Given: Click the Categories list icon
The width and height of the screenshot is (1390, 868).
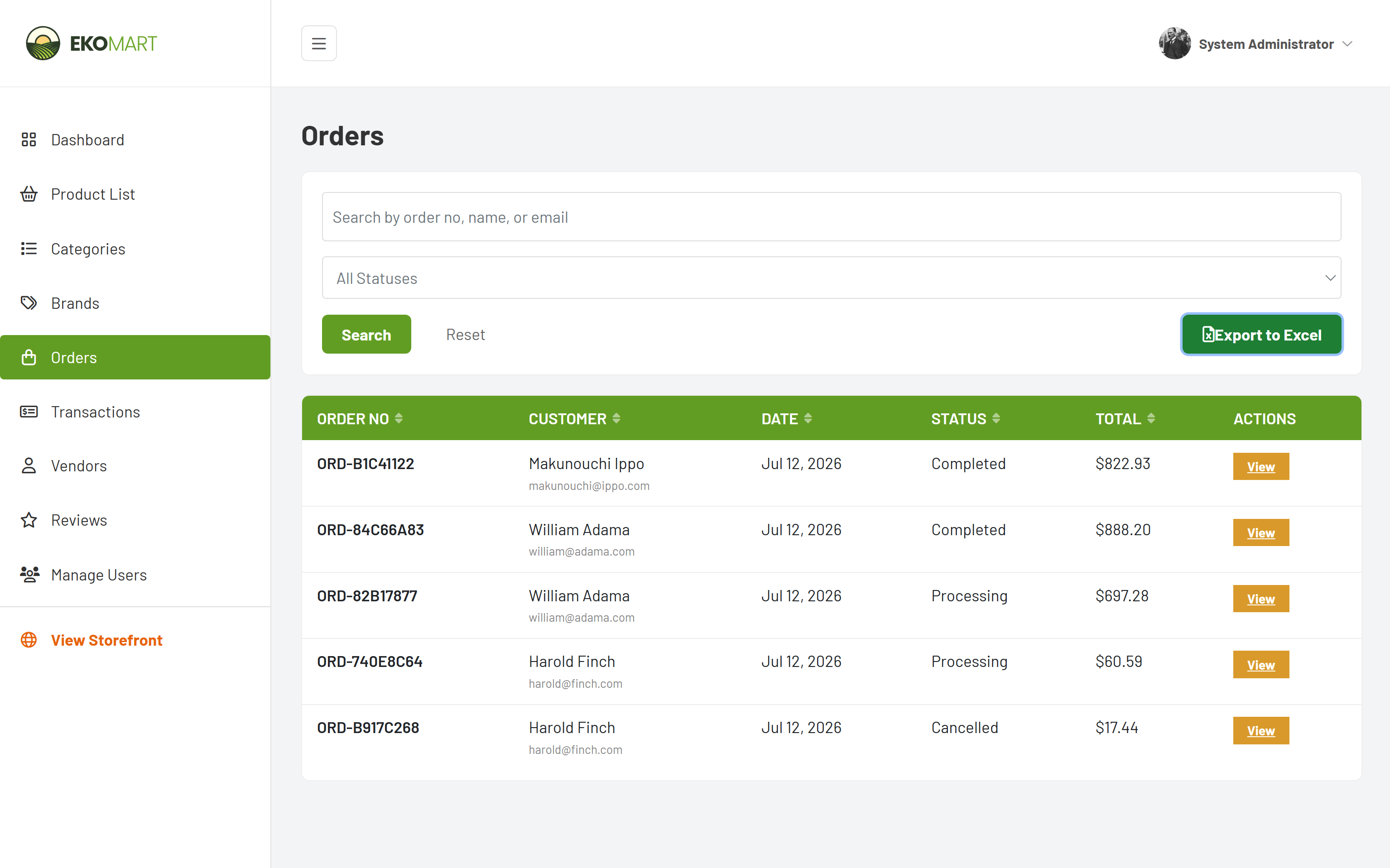Looking at the screenshot, I should (x=29, y=249).
